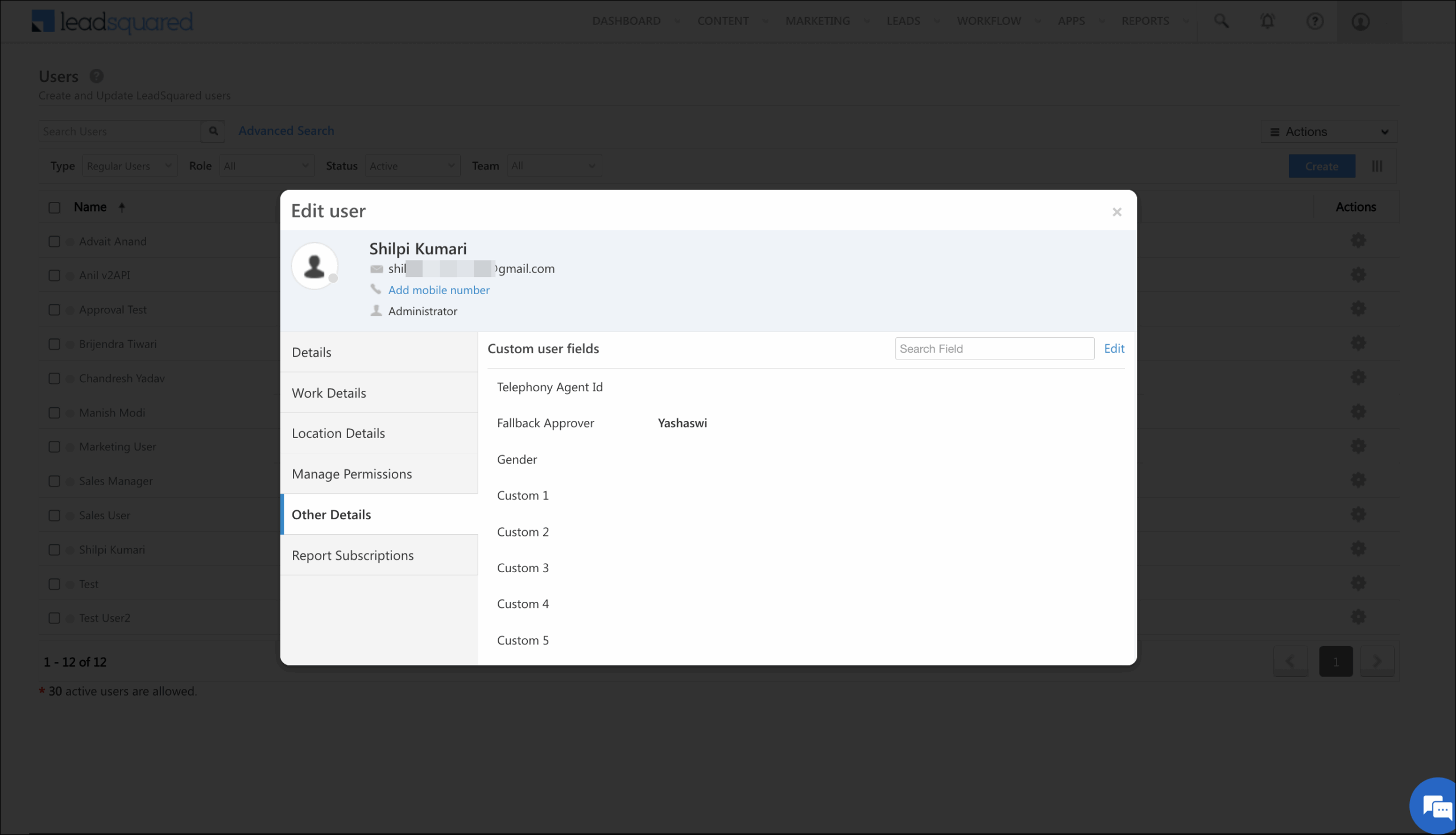Expand the MARKETING menu
Screen dimensions: 1456x835
pyautogui.click(x=827, y=20)
